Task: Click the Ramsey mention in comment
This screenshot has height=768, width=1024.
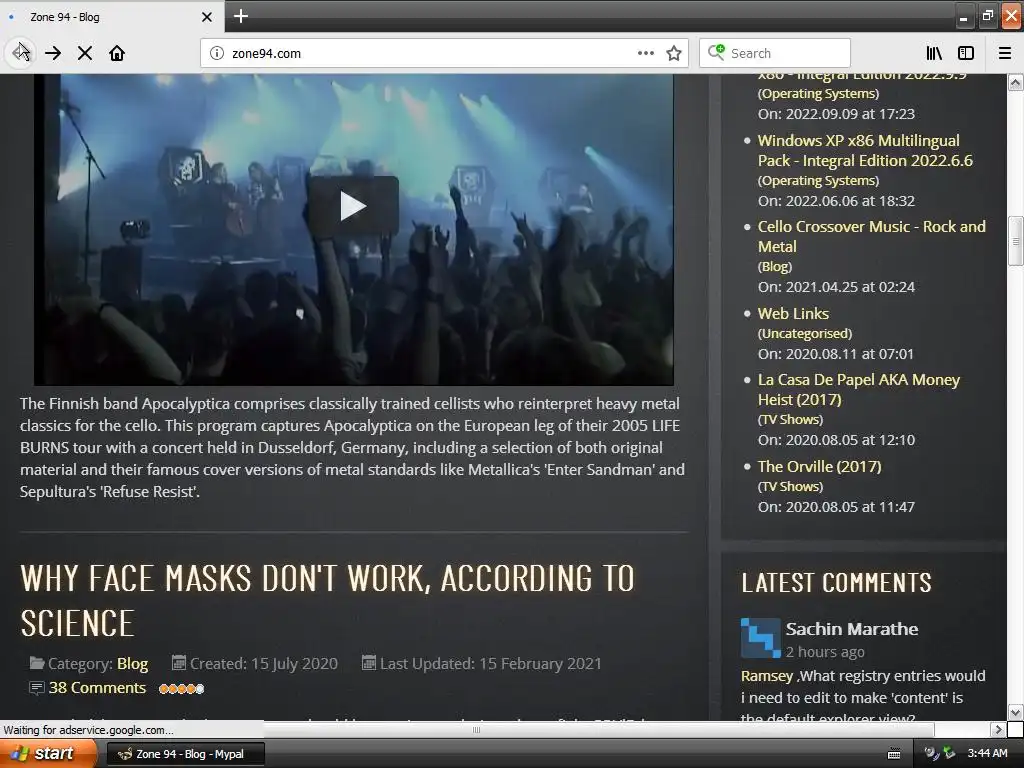Action: point(767,676)
